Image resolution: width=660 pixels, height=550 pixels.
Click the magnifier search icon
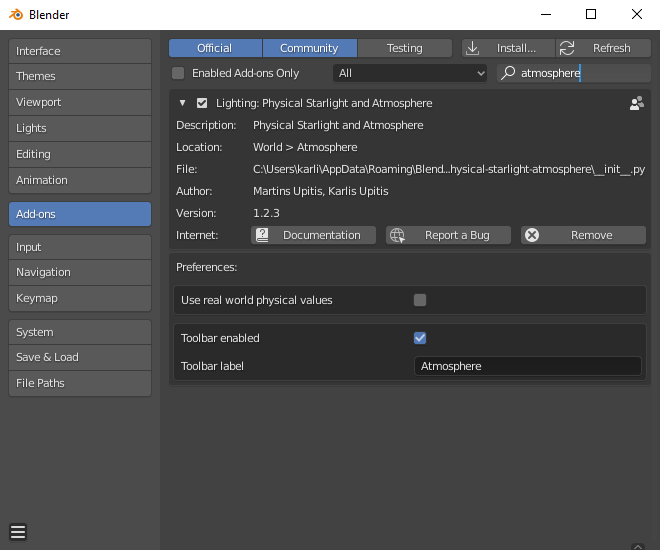click(x=508, y=73)
